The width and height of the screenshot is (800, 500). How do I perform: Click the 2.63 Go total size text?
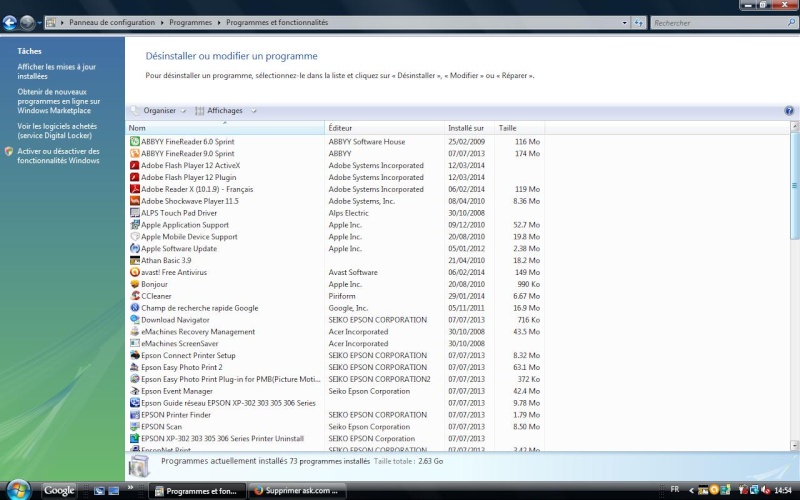pos(430,461)
